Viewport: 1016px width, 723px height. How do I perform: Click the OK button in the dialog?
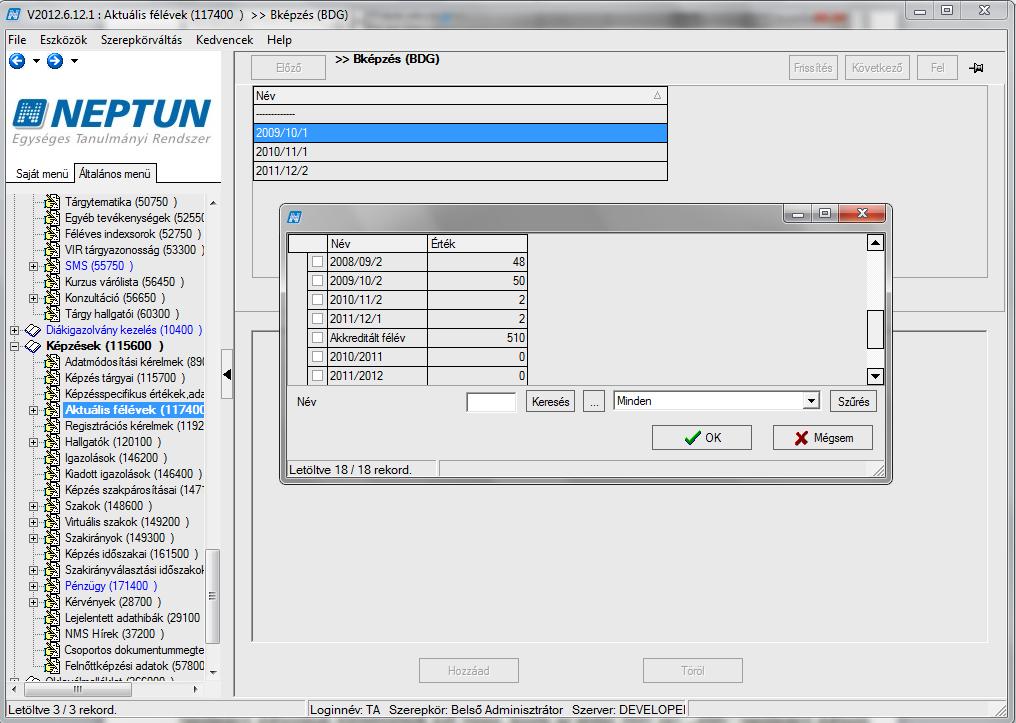pos(702,438)
